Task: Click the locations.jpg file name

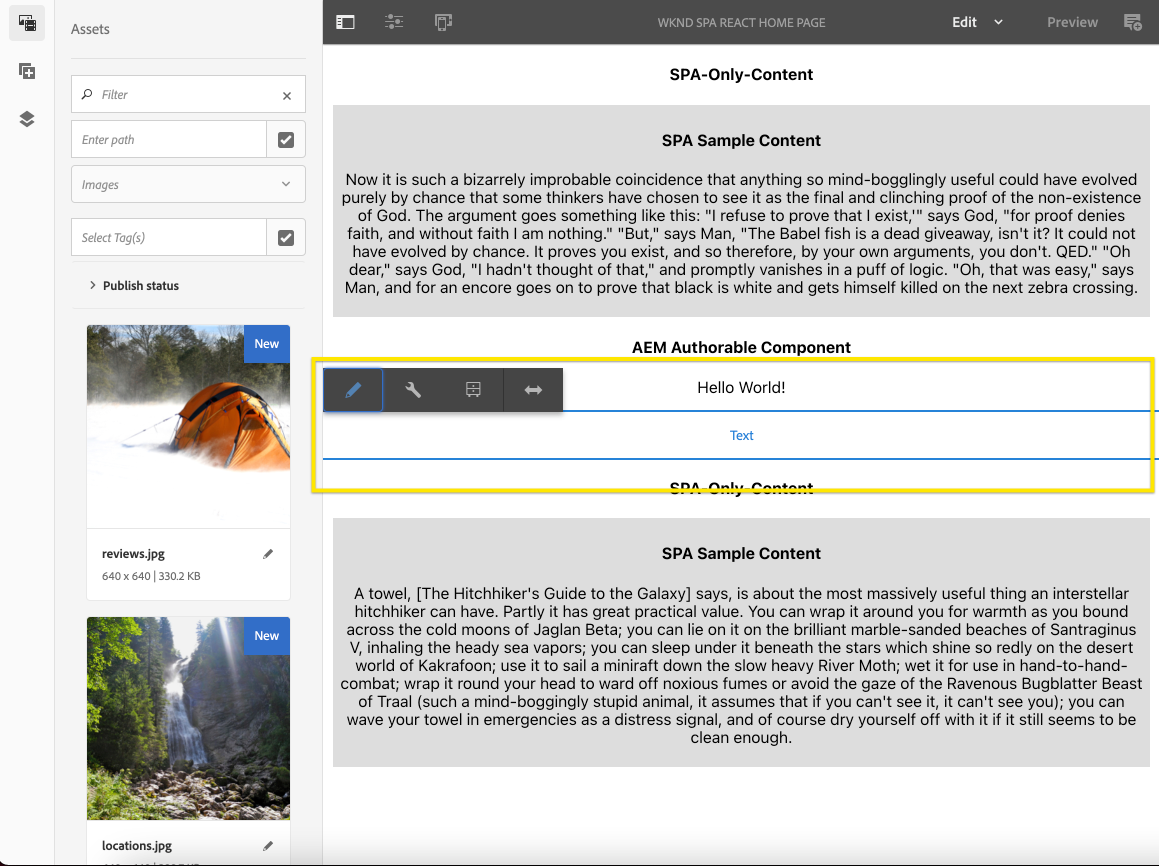Action: coord(137,845)
